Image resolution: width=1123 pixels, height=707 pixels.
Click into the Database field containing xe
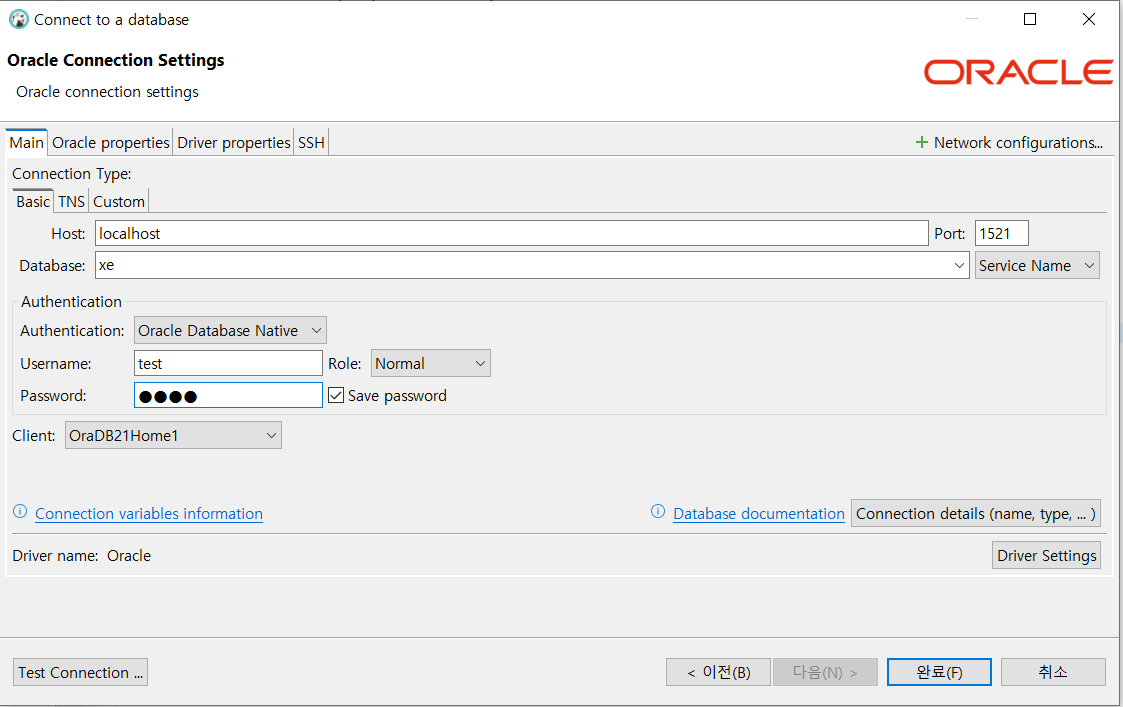[x=532, y=266]
